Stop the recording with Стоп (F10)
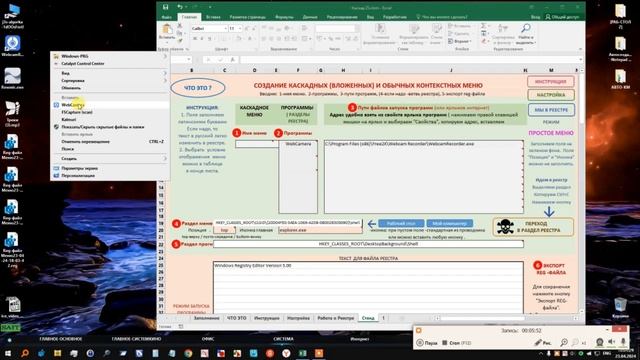Viewport: 640px width, 360px height. click(x=456, y=343)
